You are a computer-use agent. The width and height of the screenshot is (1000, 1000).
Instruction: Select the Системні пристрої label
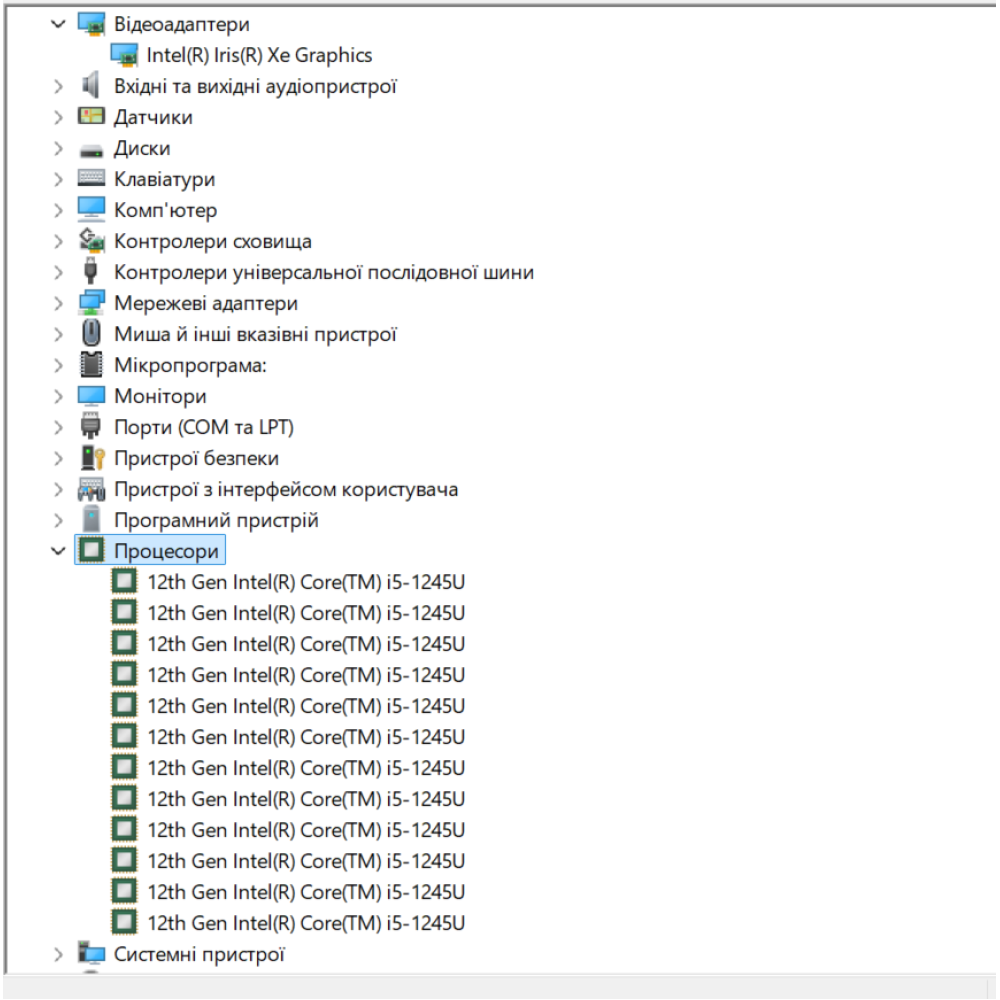[x=199, y=955]
